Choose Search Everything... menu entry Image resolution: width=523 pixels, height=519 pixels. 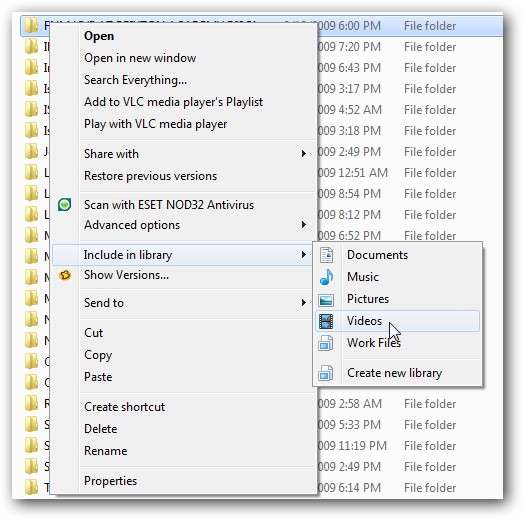[x=135, y=80]
